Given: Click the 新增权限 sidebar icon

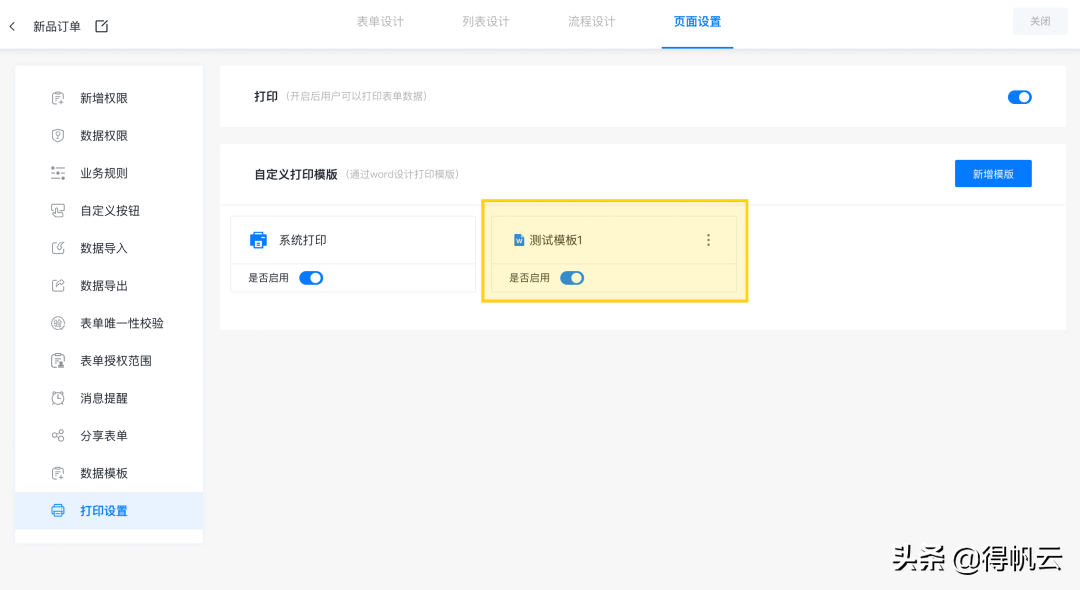Looking at the screenshot, I should [58, 98].
